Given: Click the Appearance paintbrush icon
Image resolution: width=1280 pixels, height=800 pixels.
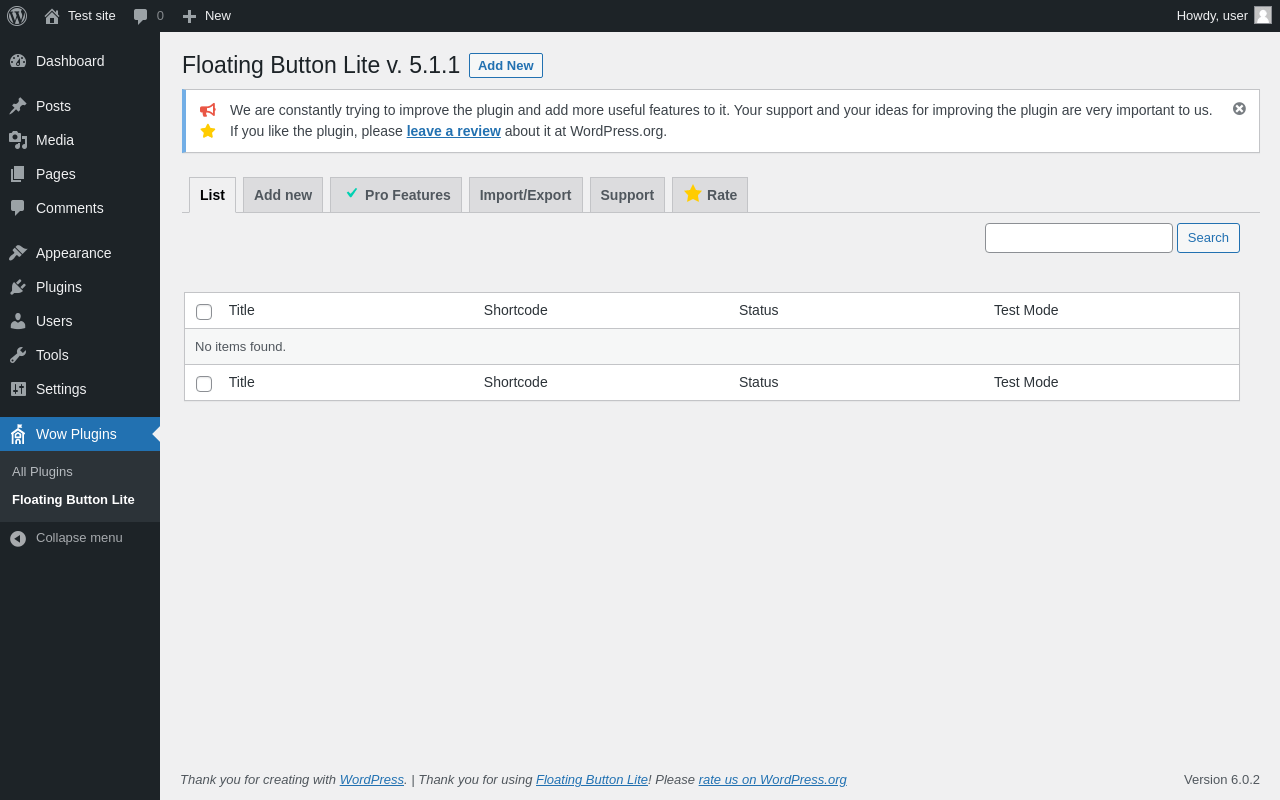Looking at the screenshot, I should tap(18, 253).
